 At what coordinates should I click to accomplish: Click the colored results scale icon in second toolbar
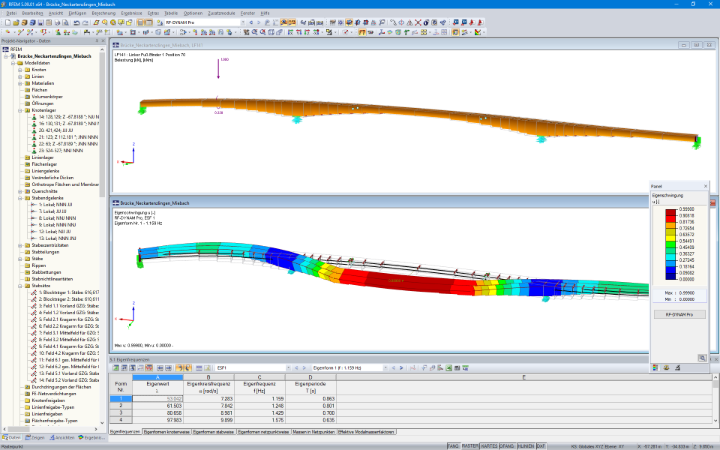(x=478, y=32)
